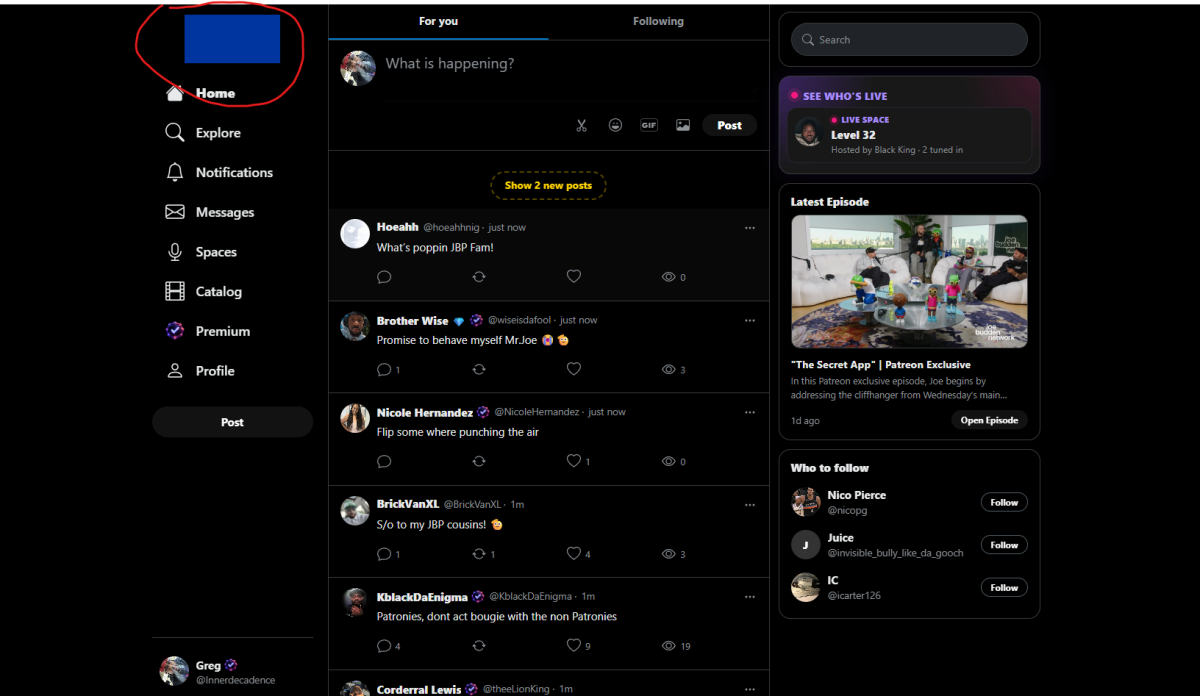1200x696 pixels.
Task: Open more options on Corderral Lewis's post
Action: (750, 688)
